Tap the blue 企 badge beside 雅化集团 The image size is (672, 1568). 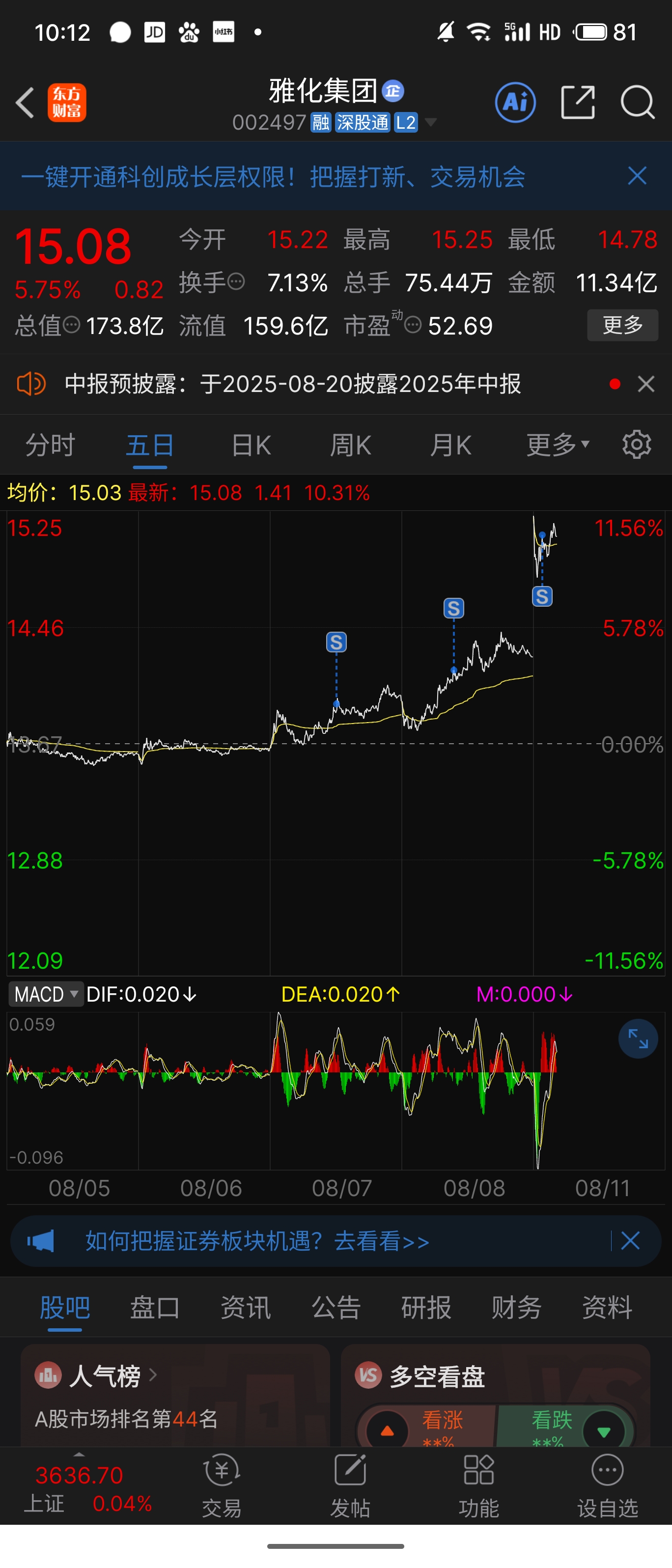pos(392,91)
